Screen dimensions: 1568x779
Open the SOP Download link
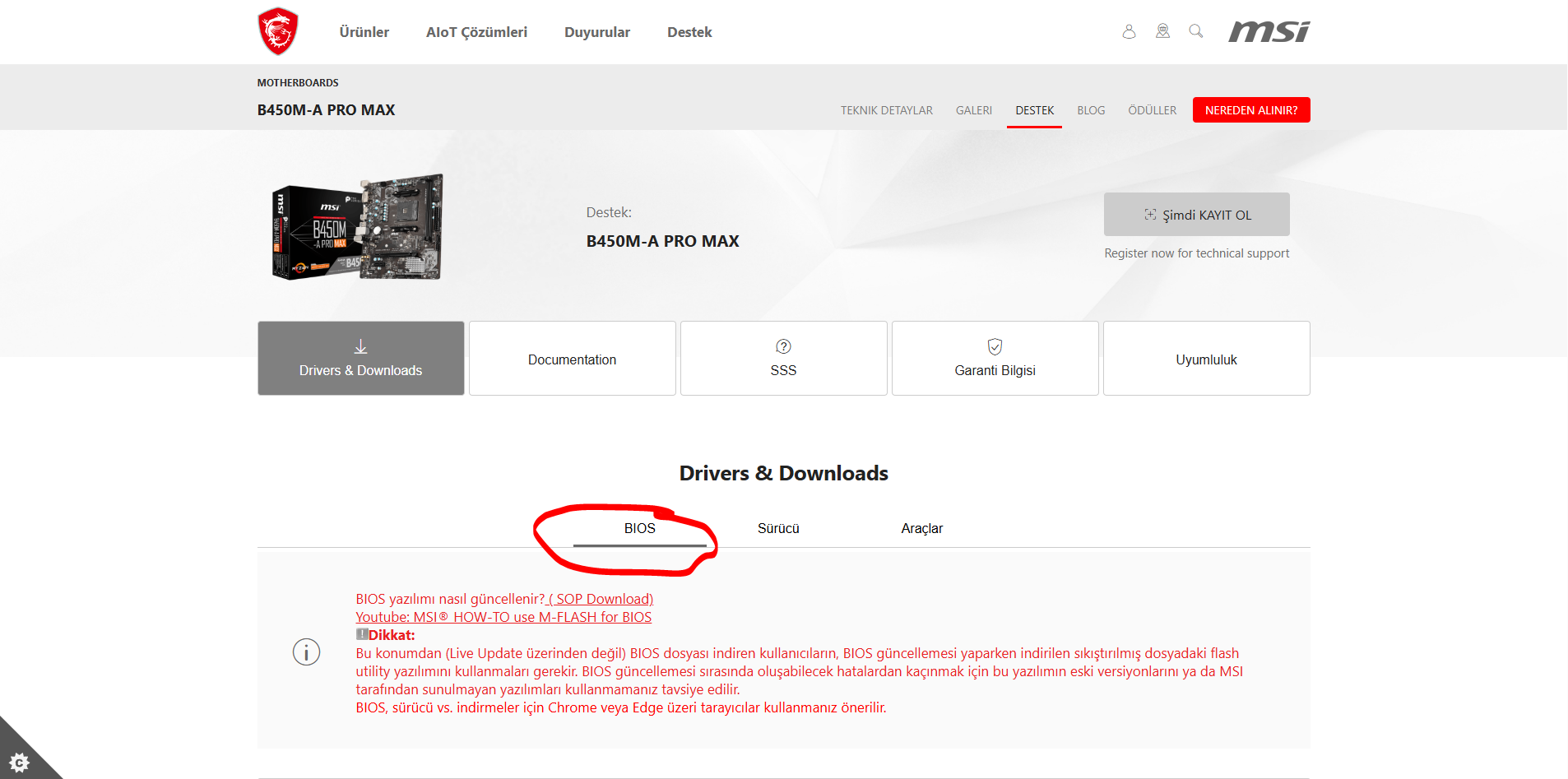point(601,599)
